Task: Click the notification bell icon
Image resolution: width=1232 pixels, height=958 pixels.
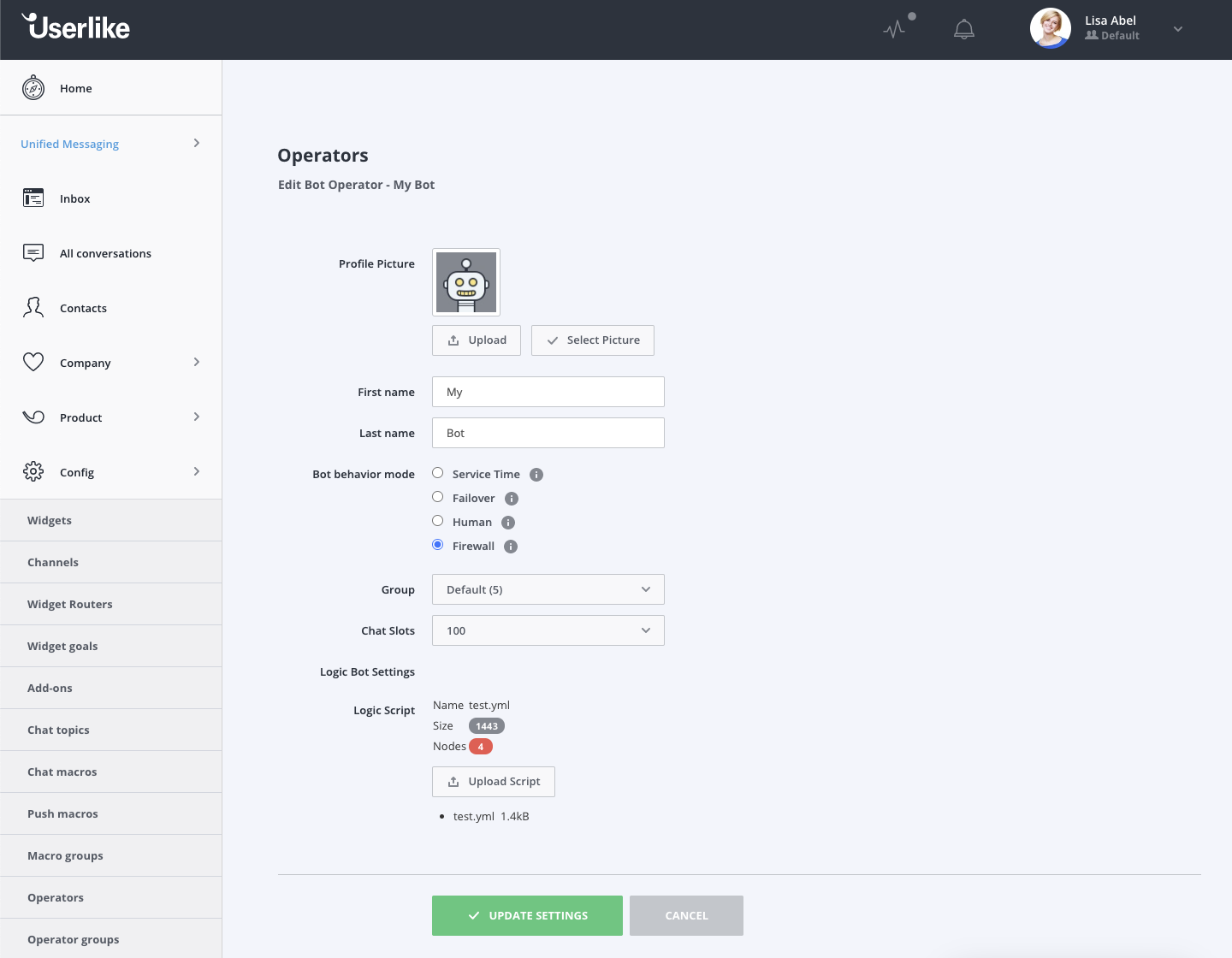Action: [x=964, y=30]
